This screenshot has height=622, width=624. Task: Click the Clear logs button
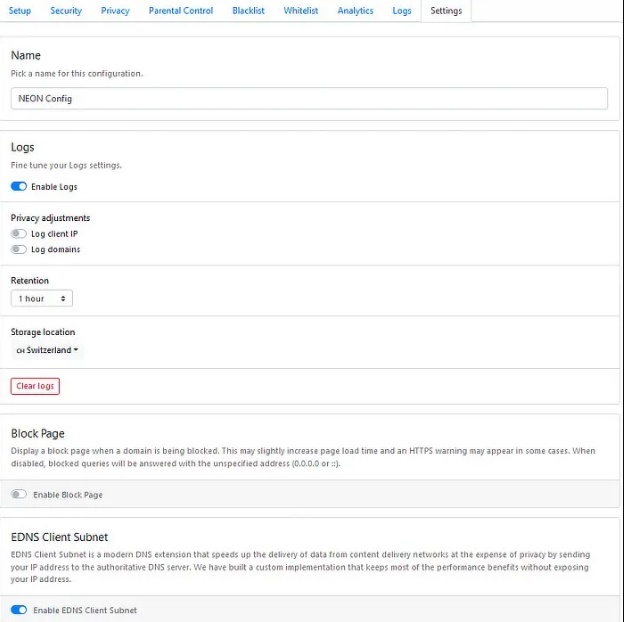click(x=35, y=386)
